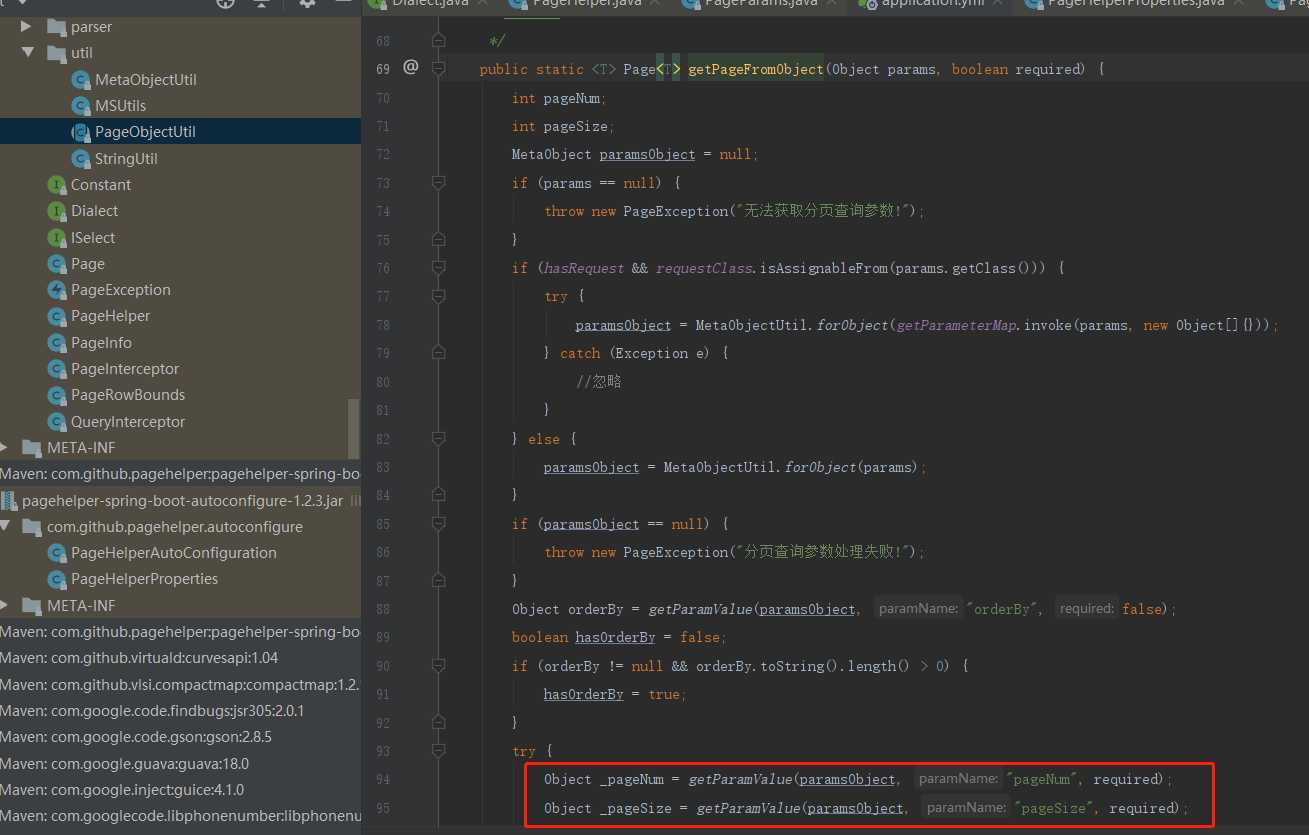Click the Dialect interface icon
Image resolution: width=1309 pixels, height=835 pixels.
[57, 211]
